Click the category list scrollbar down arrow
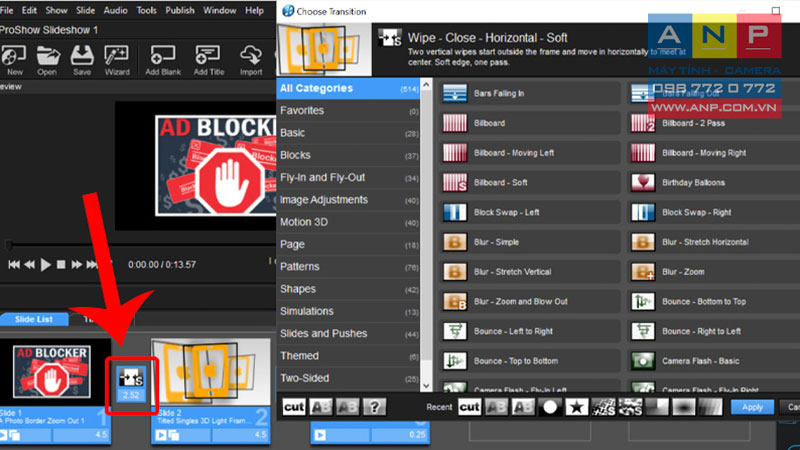Image resolution: width=800 pixels, height=450 pixels. pos(427,386)
